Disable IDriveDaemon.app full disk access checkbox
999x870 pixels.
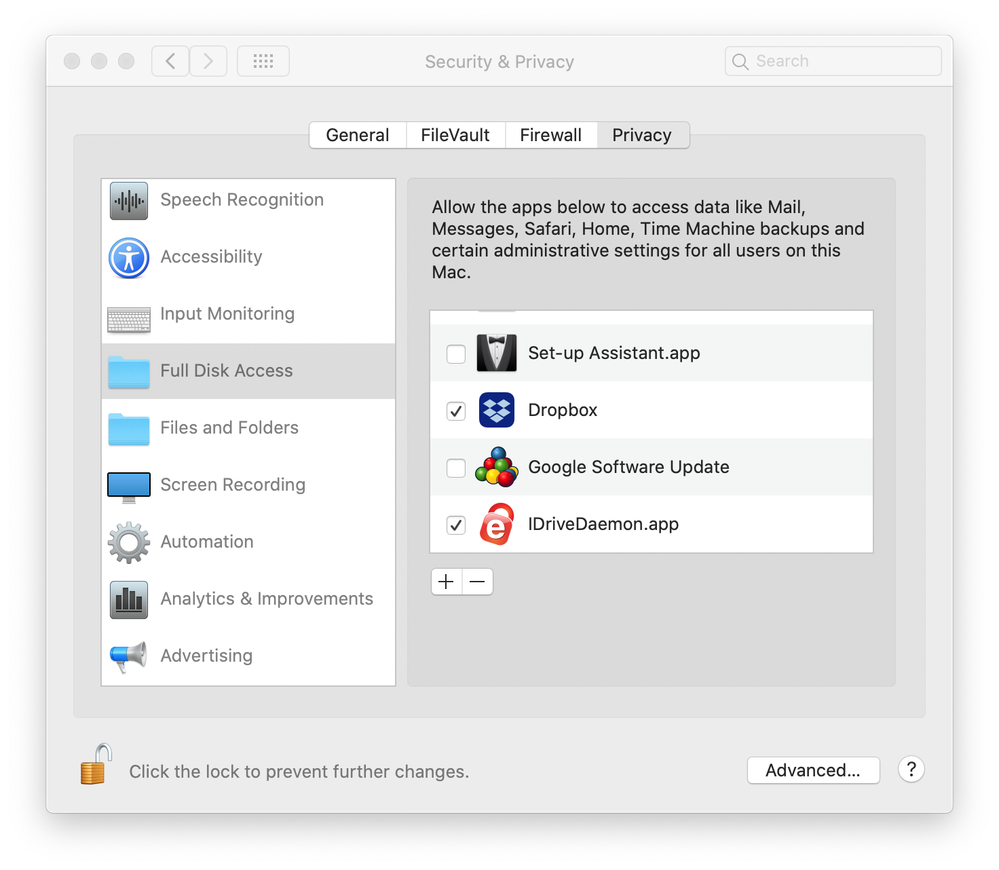[456, 525]
